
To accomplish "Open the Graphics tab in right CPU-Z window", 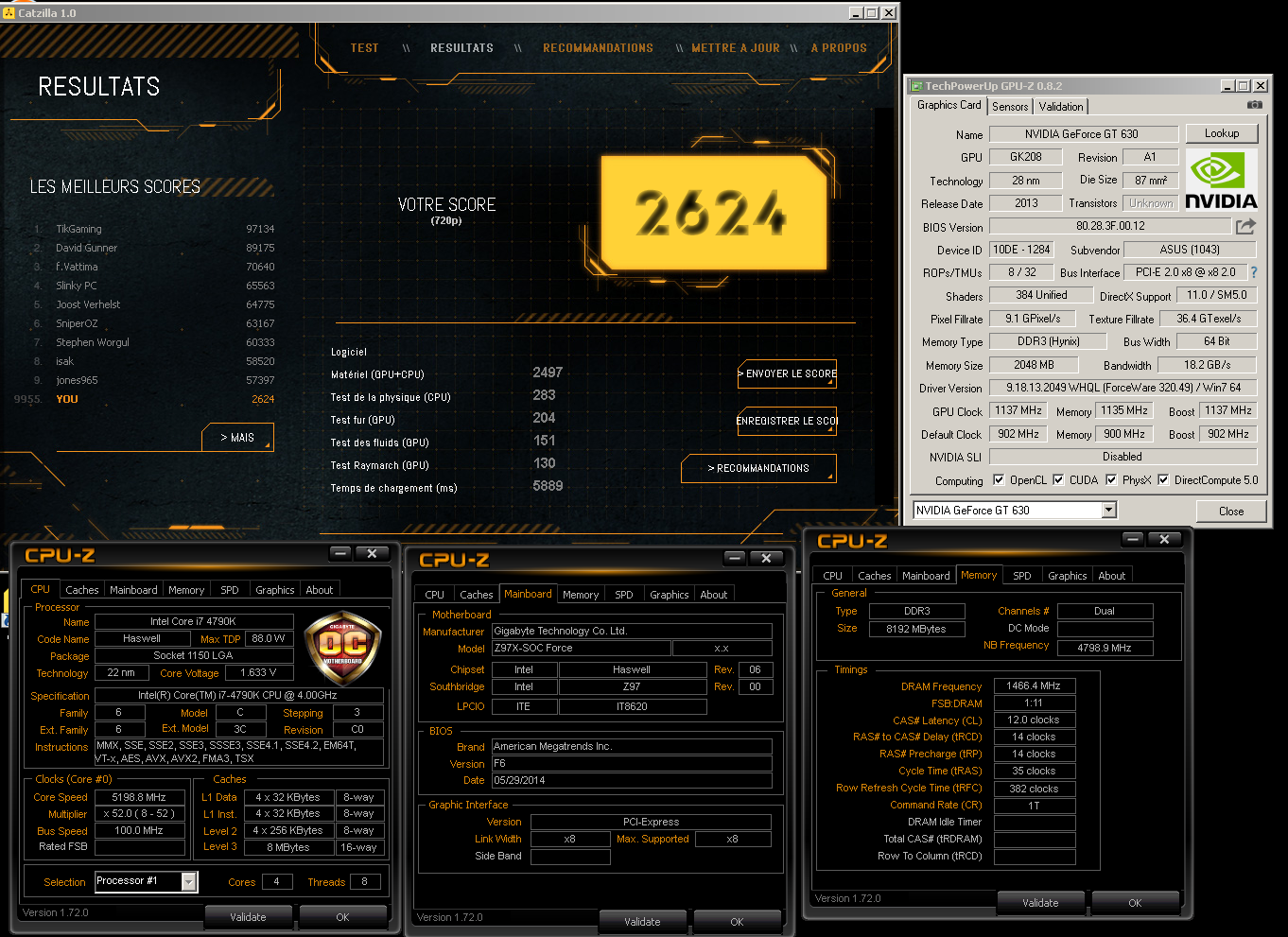I will [1067, 576].
